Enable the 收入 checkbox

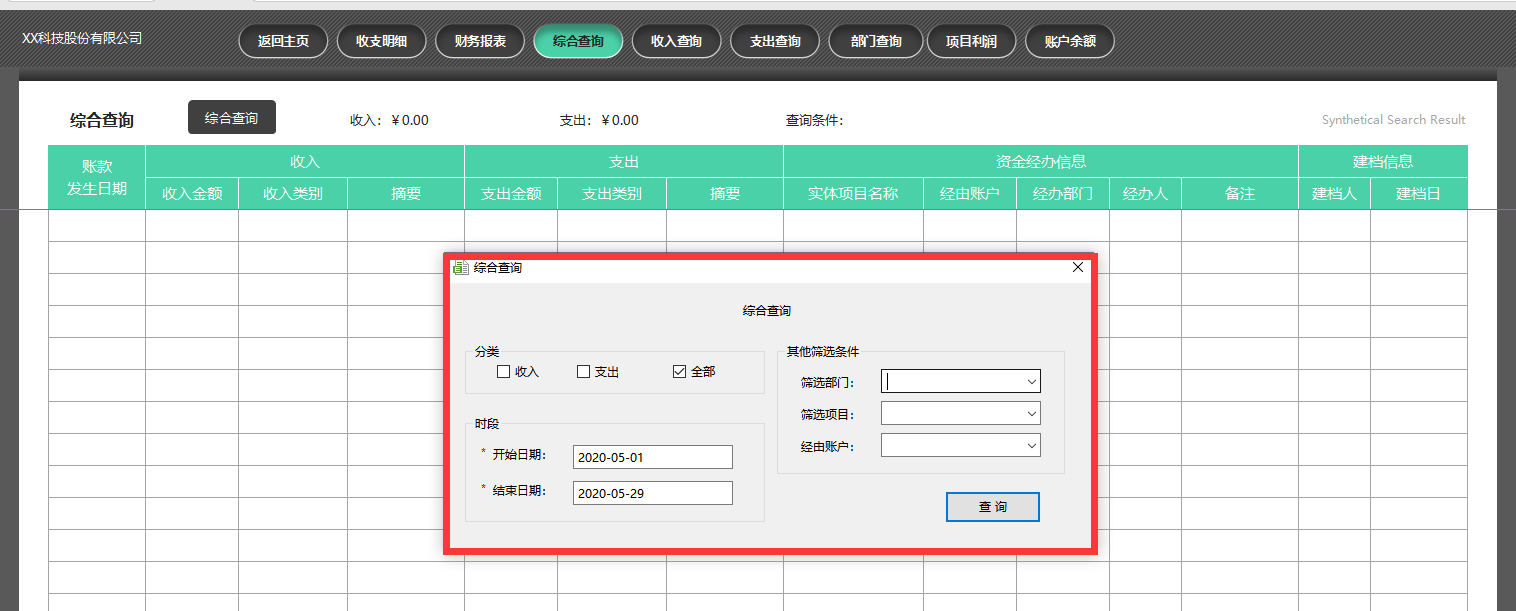click(x=504, y=371)
